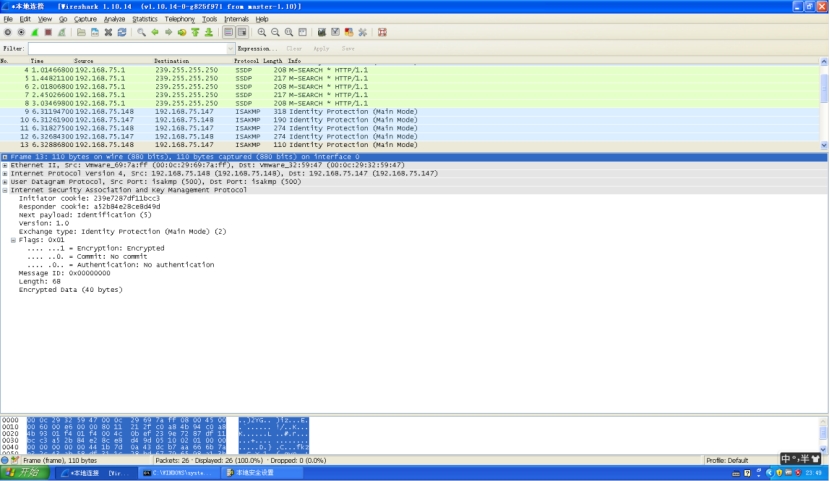Viewport: 830px width, 481px height.
Task: Toggle auto-scroll in live capture
Action: 242,32
